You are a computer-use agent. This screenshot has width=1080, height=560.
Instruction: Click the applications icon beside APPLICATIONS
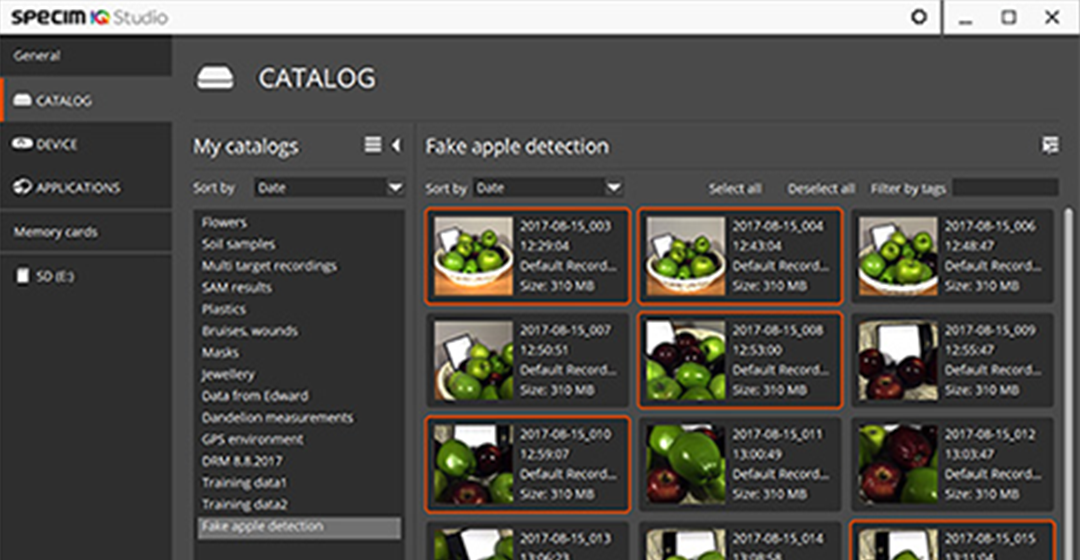pos(22,187)
